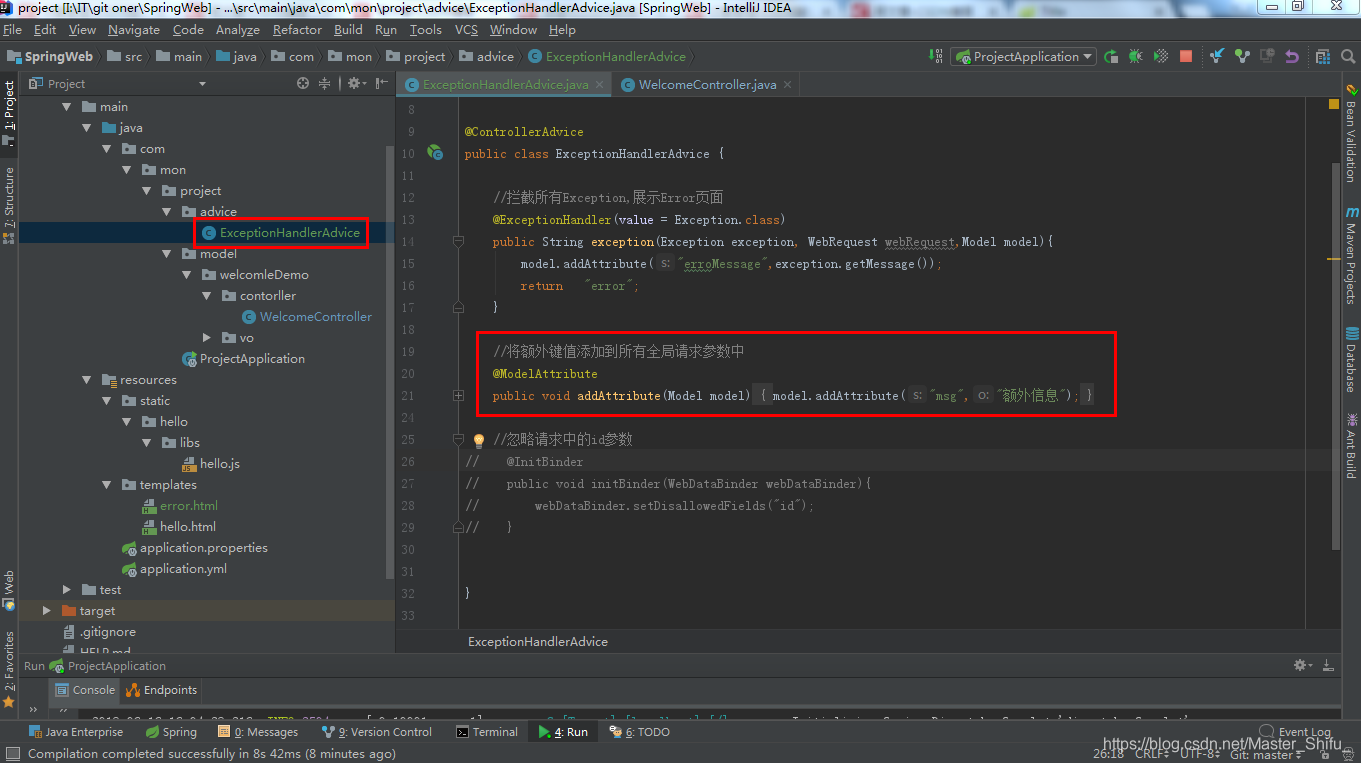This screenshot has height=763, width=1361.
Task: Collapse the templates folder node
Action: pos(107,485)
